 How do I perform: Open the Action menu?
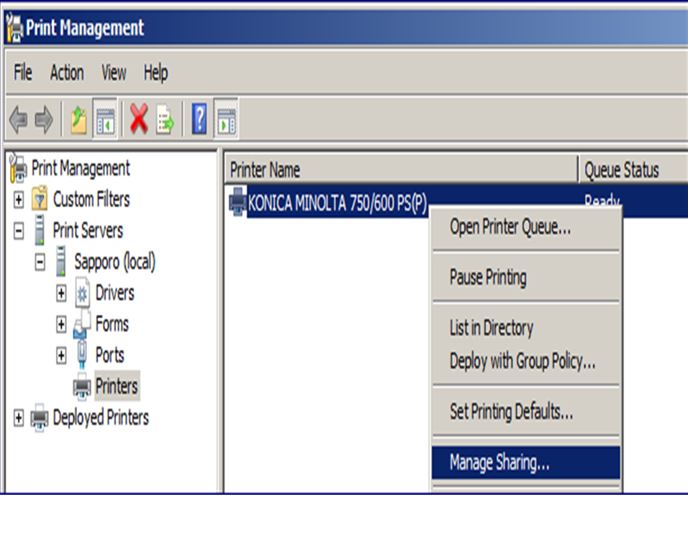[x=67, y=73]
